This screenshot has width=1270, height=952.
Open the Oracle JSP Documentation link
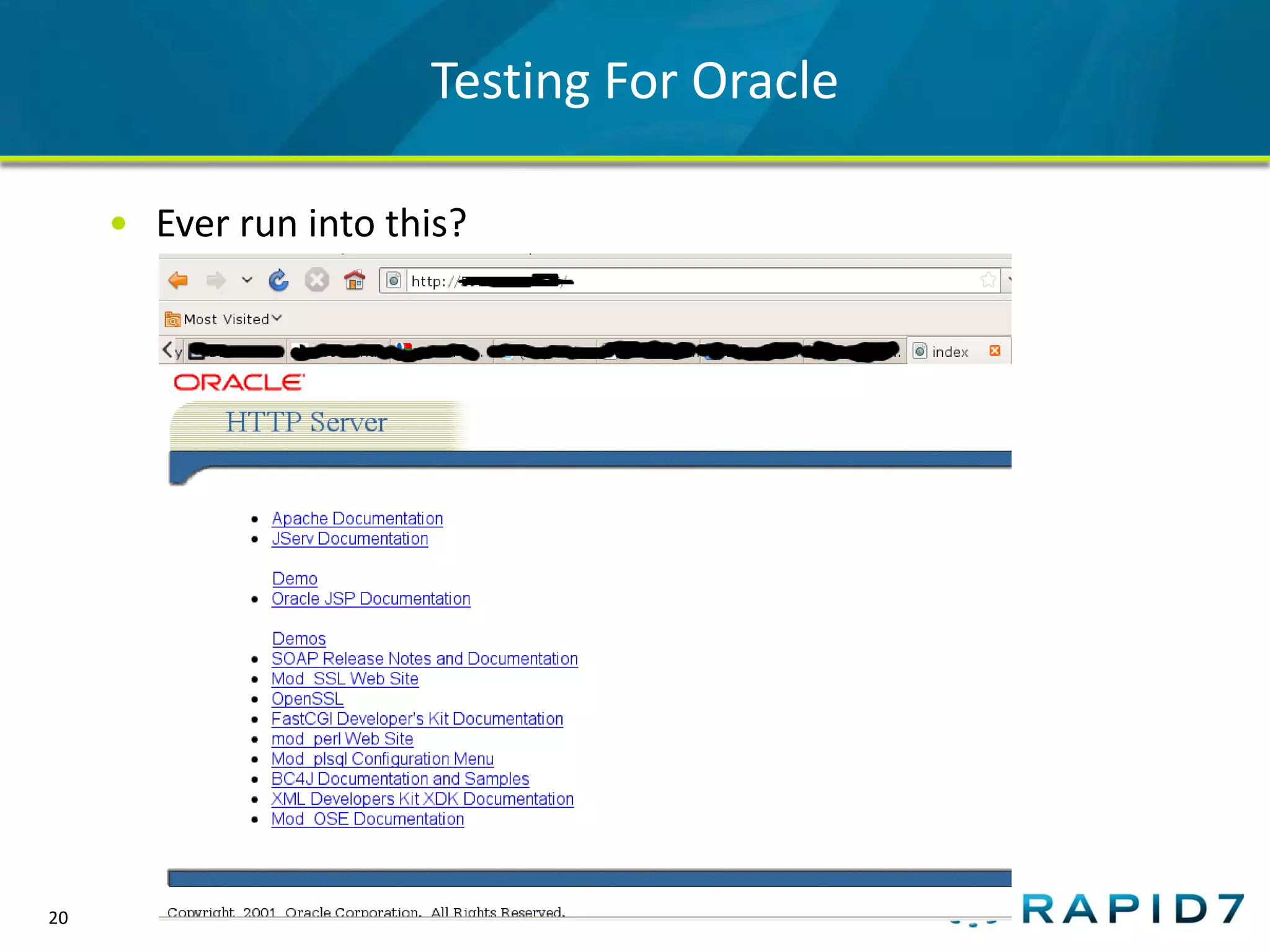coord(371,599)
